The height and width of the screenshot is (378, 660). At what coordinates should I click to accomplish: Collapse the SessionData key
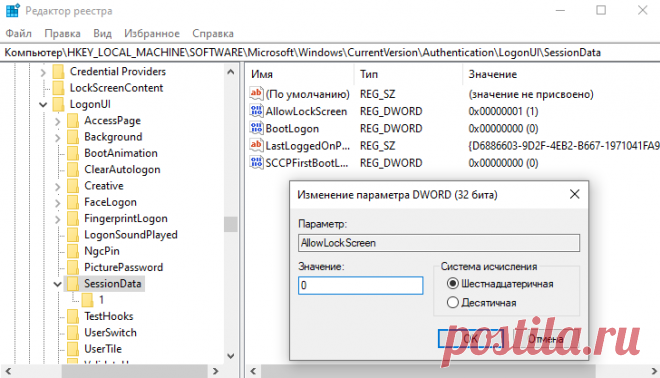58,284
